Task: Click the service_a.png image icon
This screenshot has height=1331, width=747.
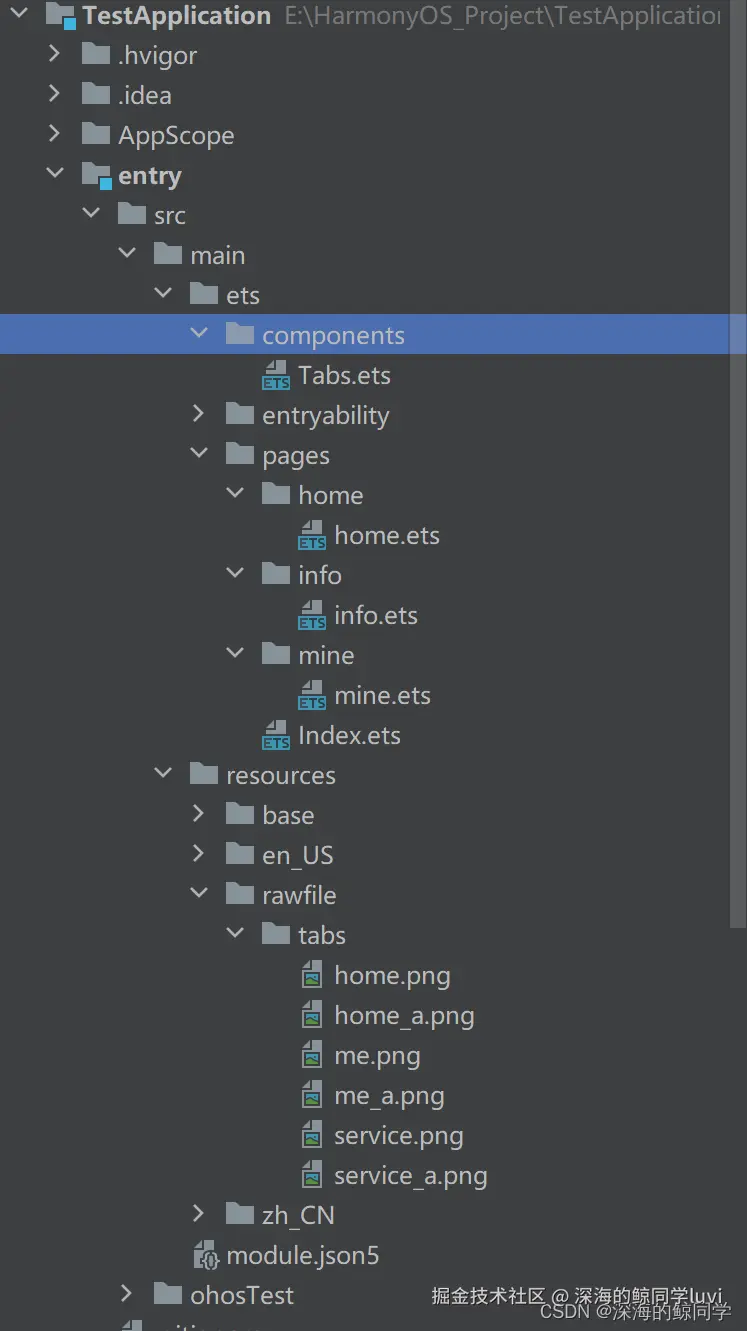Action: 313,1176
